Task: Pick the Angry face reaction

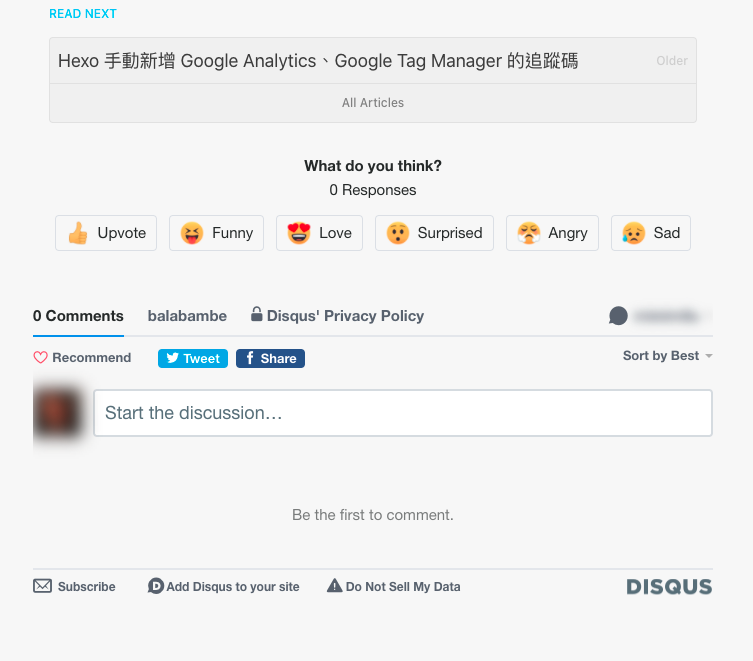Action: pos(552,233)
